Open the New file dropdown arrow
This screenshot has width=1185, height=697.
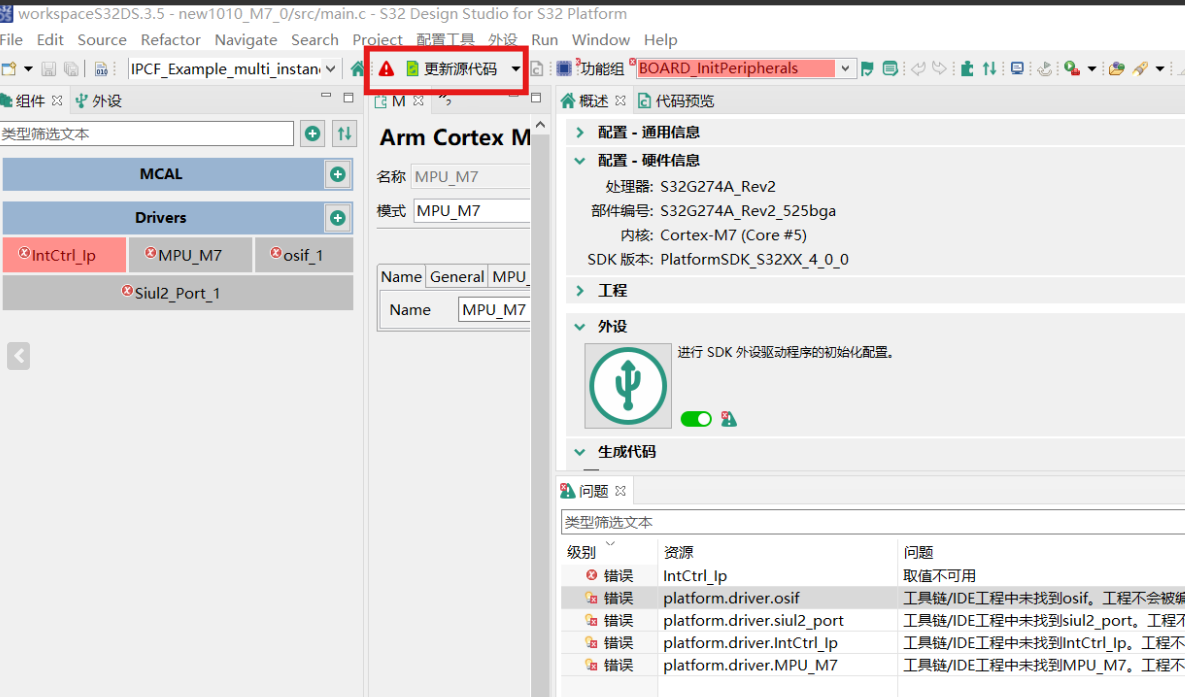(29, 69)
